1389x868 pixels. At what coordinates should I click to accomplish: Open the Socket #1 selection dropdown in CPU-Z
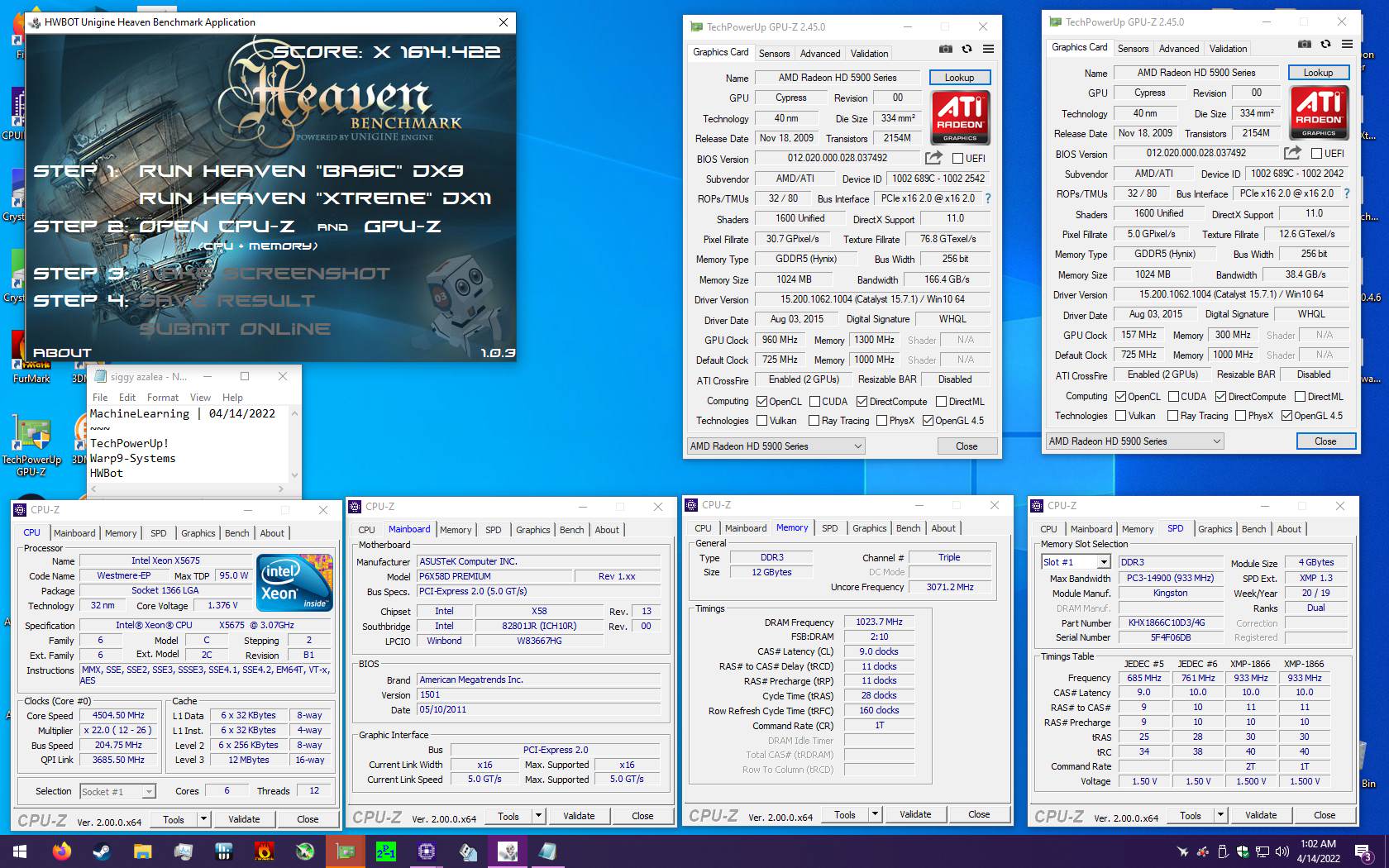tap(117, 792)
